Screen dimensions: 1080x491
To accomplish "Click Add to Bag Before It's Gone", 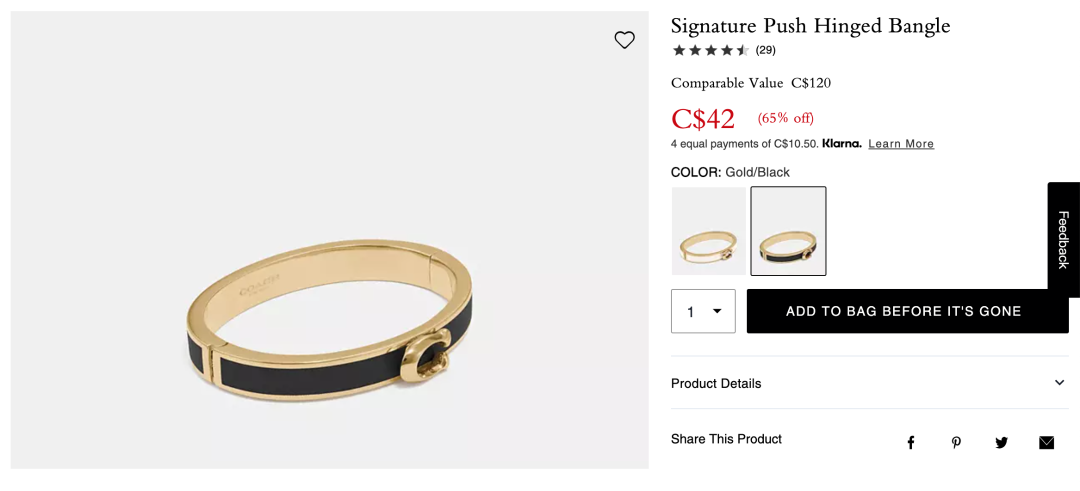I will pyautogui.click(x=907, y=311).
